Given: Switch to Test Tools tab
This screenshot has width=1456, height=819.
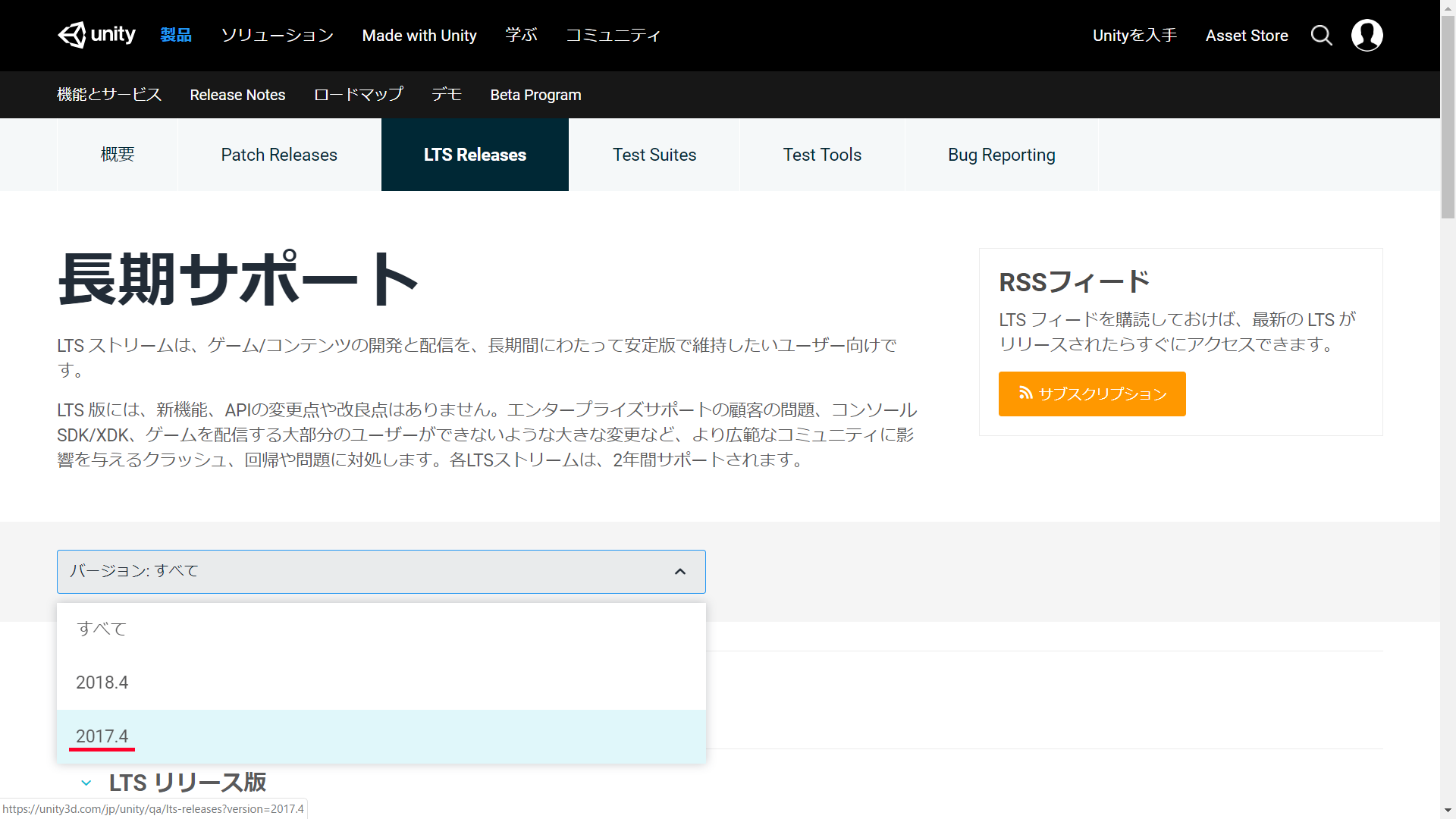Looking at the screenshot, I should [x=822, y=155].
